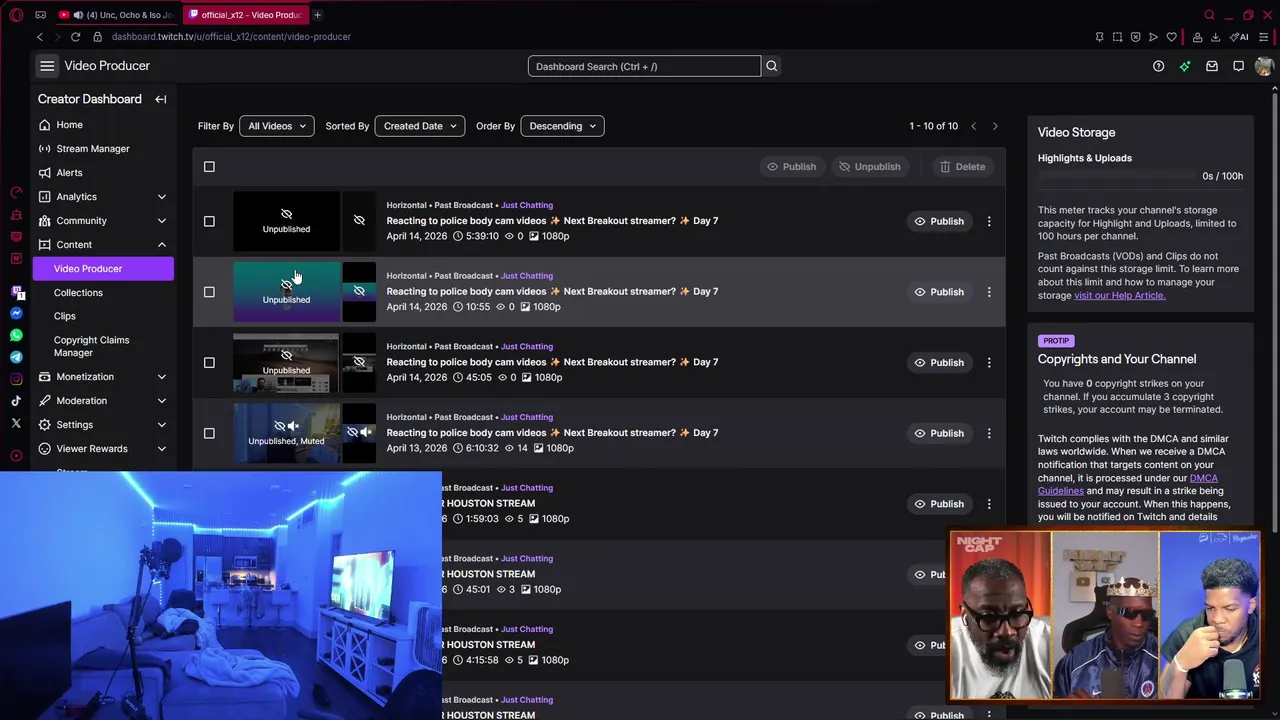Open a new browser tab with plus
1280x720 pixels.
click(317, 15)
